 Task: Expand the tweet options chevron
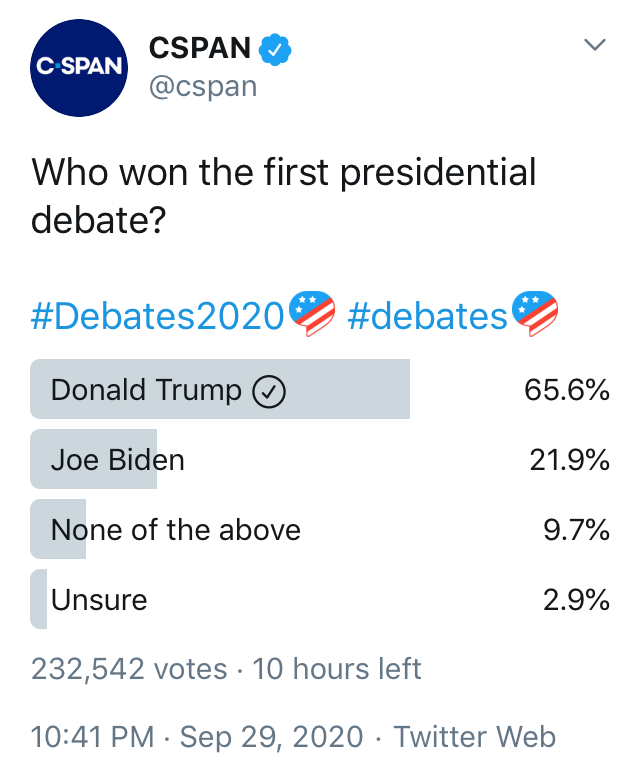(x=595, y=45)
